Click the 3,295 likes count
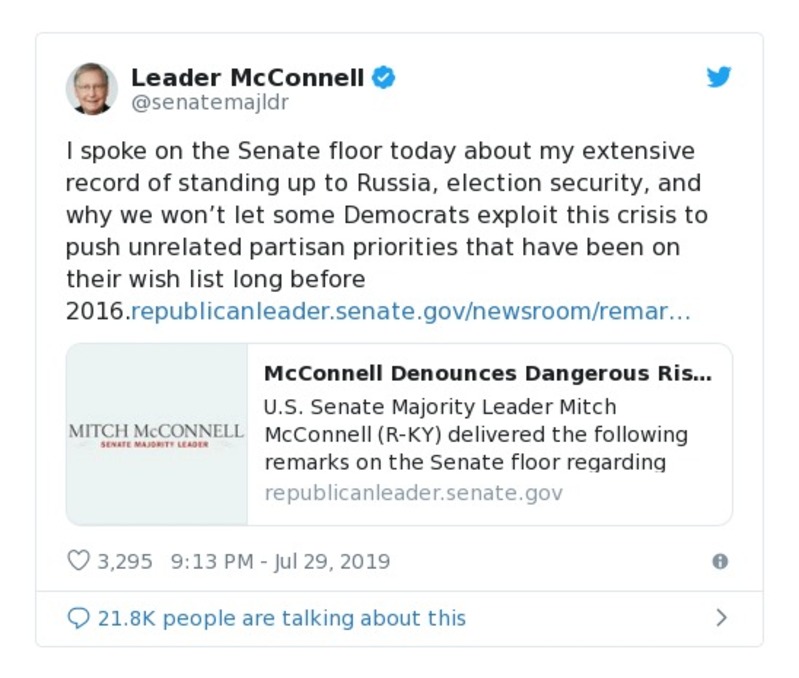The height and width of the screenshot is (678, 799). pos(124,562)
